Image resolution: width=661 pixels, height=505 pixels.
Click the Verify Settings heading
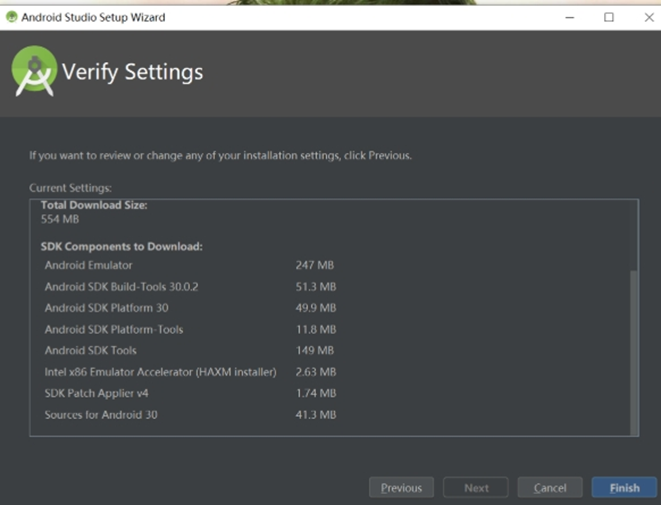pos(132,72)
